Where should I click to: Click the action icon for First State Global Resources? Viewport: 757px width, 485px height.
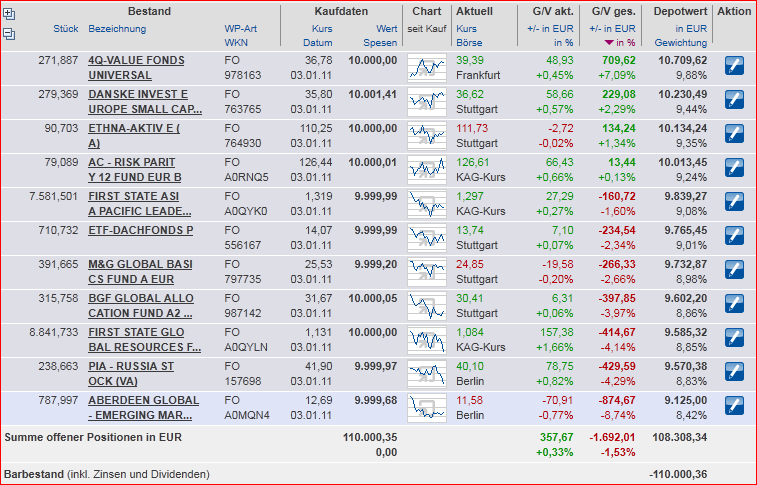click(734, 338)
